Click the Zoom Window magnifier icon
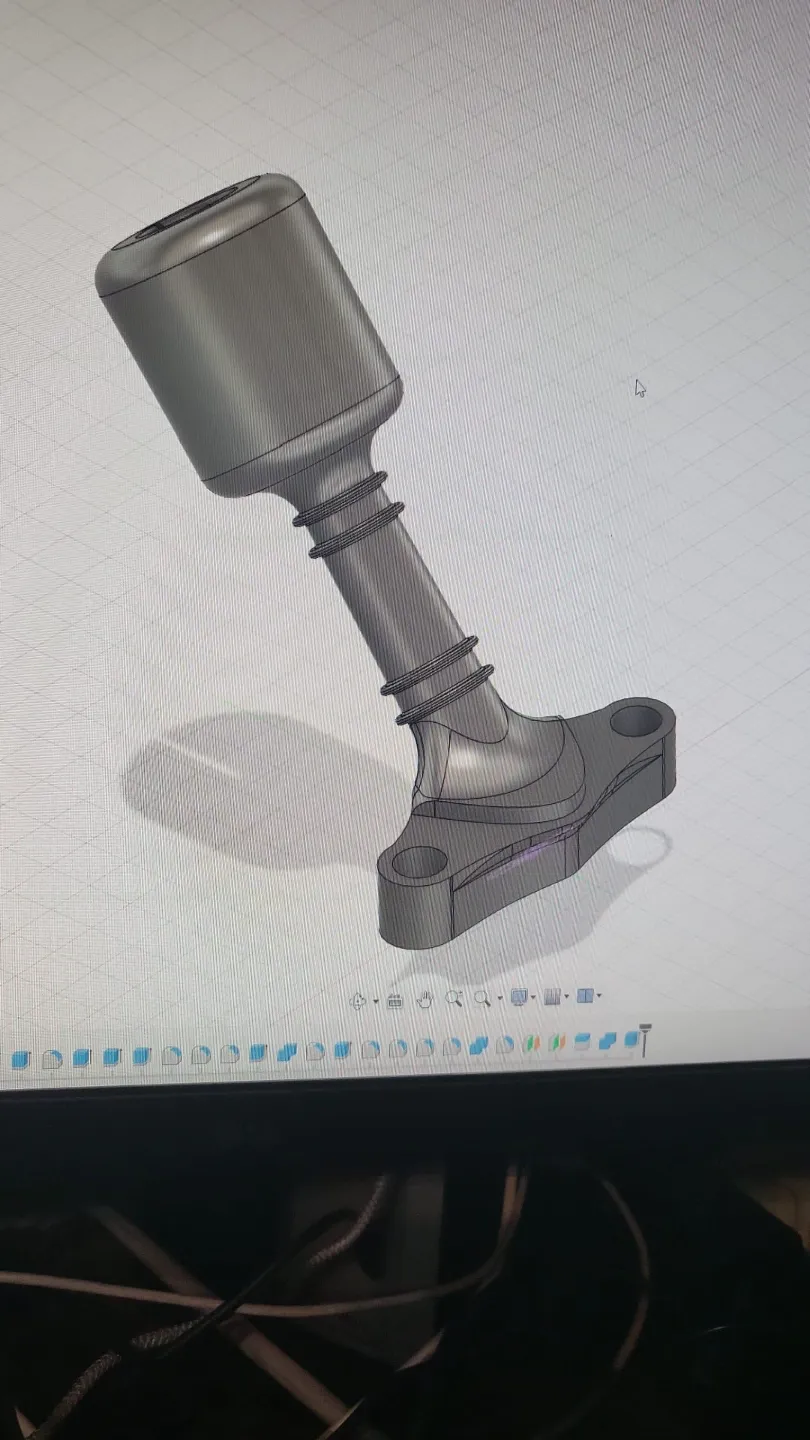The height and width of the screenshot is (1440, 810). pos(482,998)
